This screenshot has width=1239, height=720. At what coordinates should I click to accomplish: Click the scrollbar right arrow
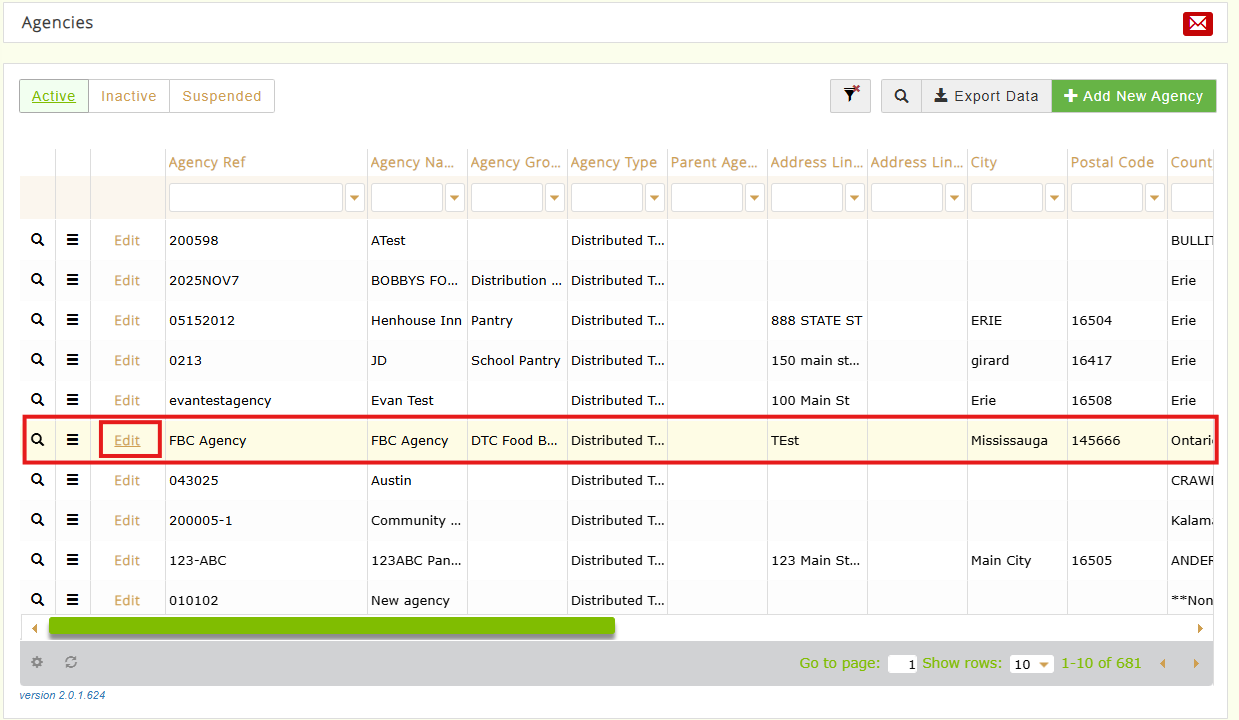click(x=1200, y=628)
